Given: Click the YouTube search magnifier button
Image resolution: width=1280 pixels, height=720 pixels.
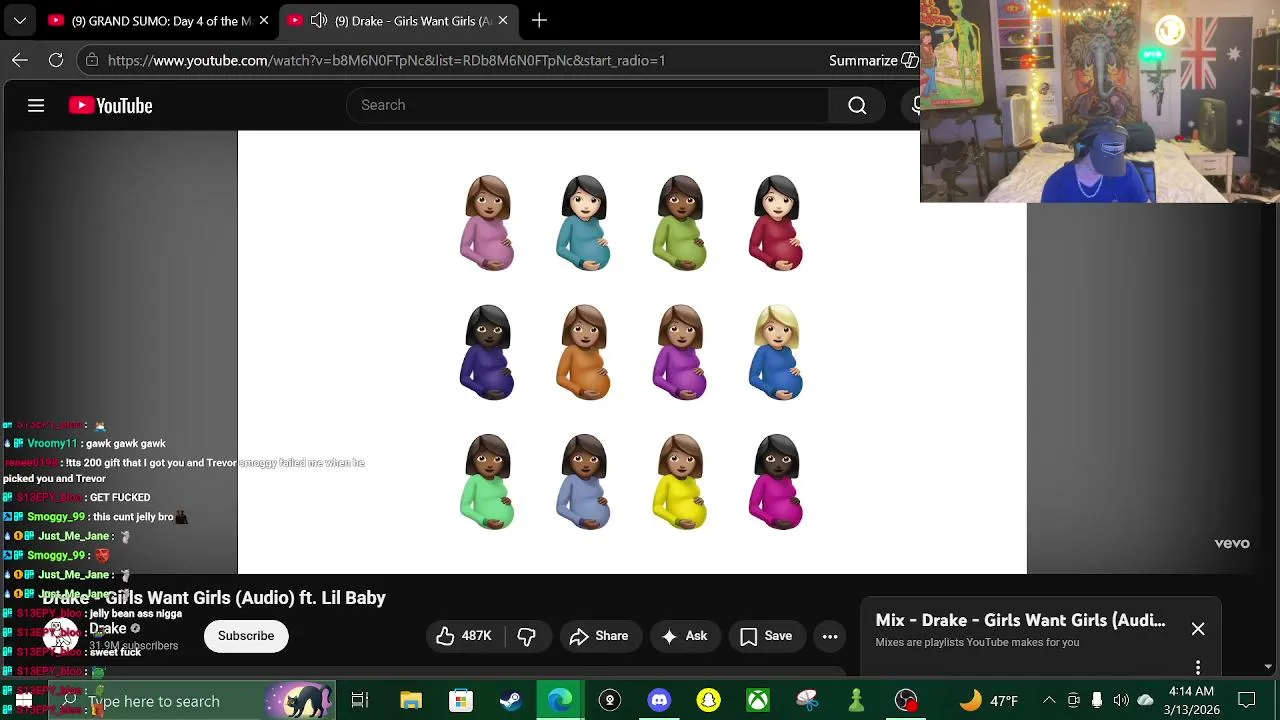Looking at the screenshot, I should [857, 105].
